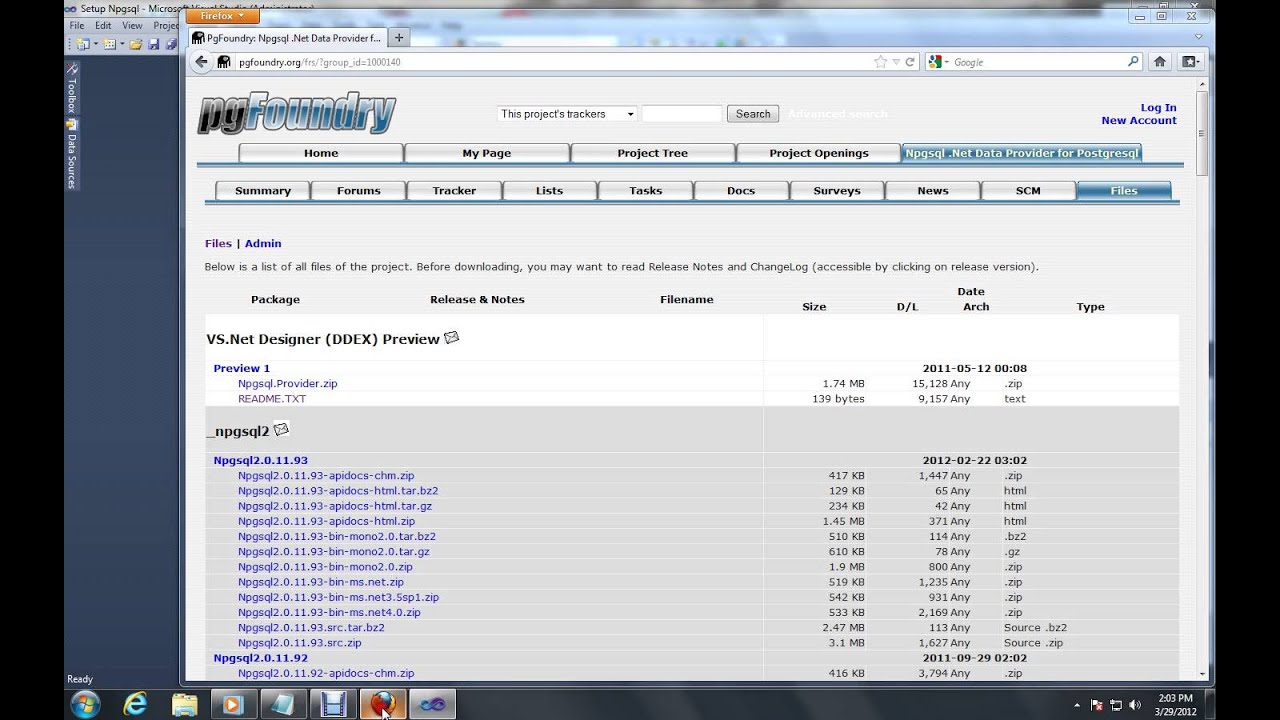Select the Summary project tab
Viewport: 1280px width, 720px height.
coord(263,191)
